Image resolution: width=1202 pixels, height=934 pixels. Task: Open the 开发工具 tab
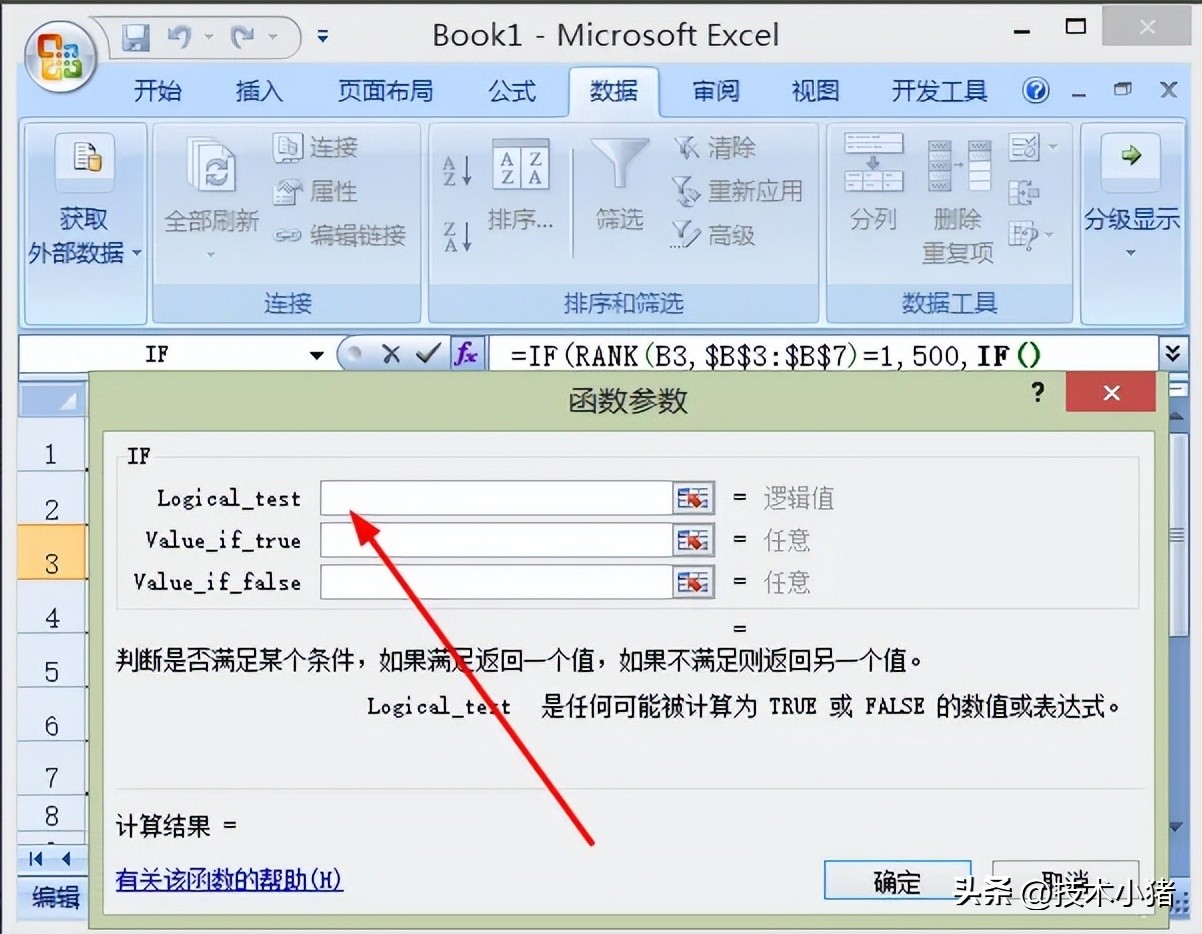point(940,91)
